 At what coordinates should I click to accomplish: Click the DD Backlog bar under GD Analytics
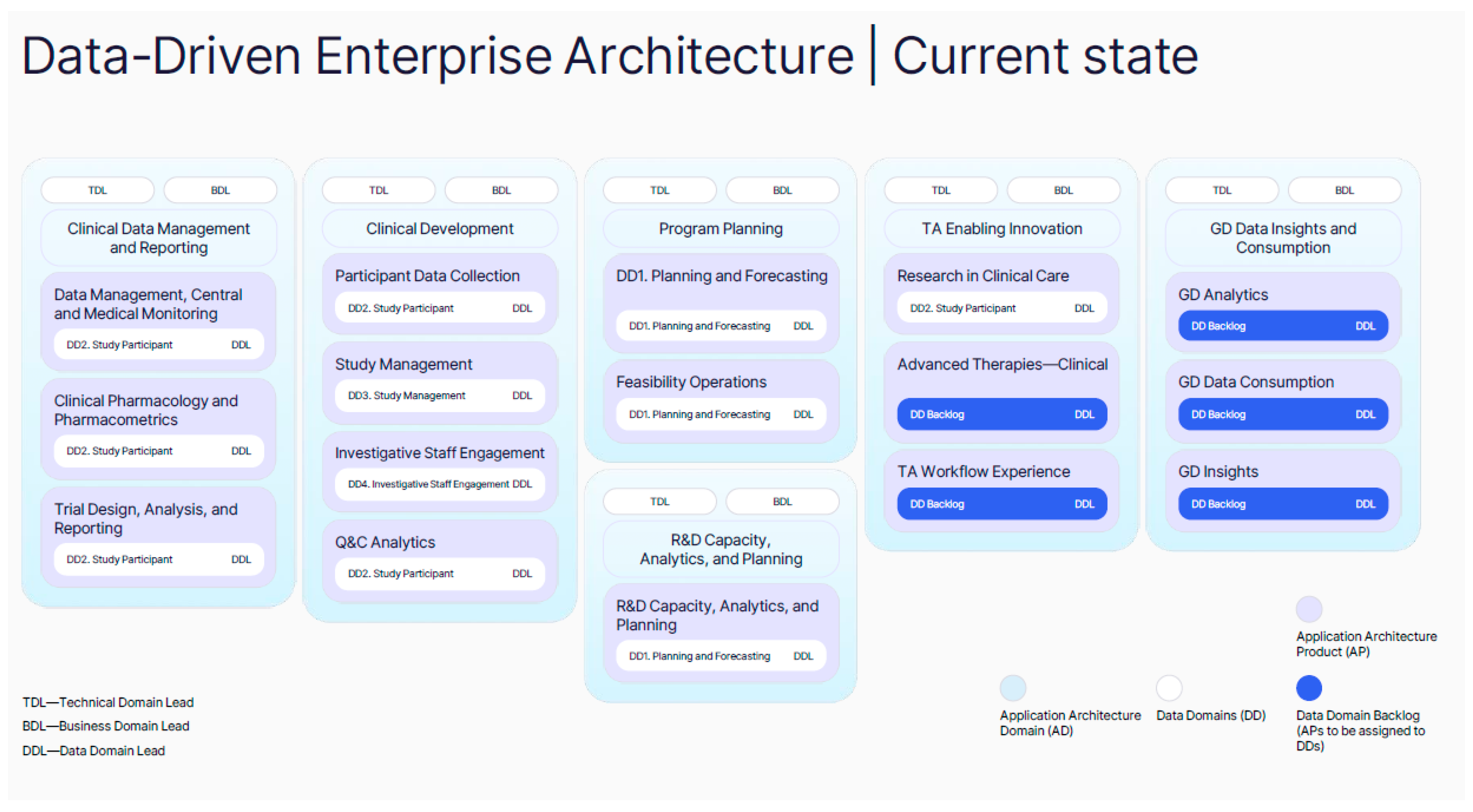point(1283,326)
